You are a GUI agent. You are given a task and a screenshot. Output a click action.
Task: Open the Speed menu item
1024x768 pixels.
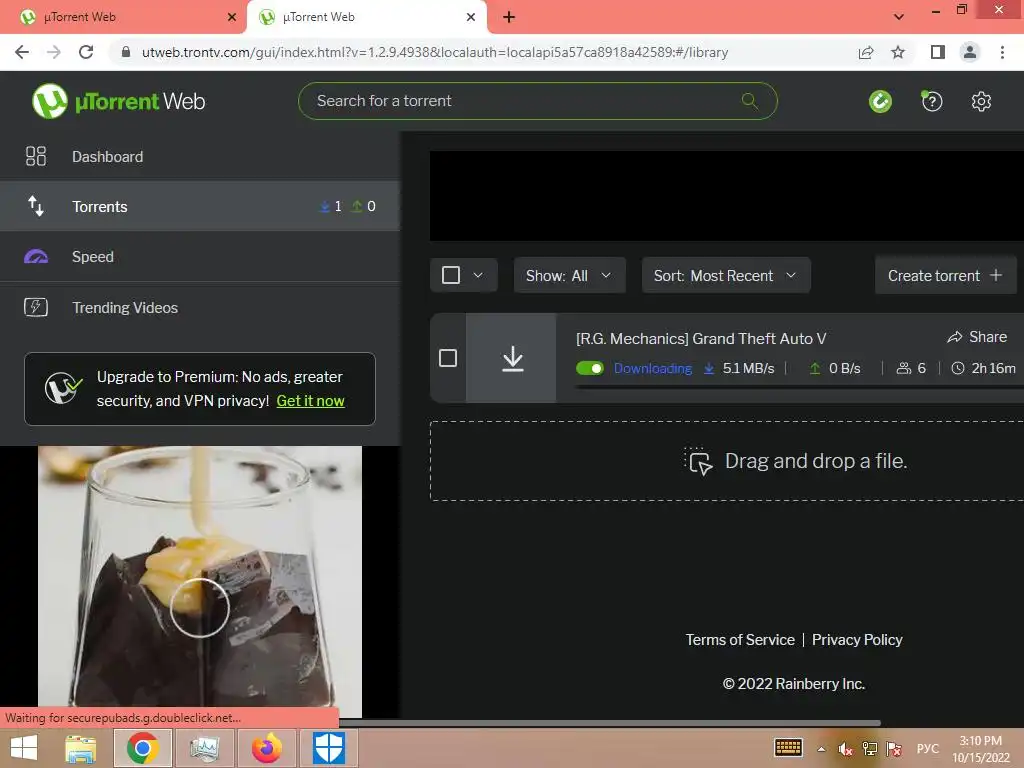pos(200,257)
